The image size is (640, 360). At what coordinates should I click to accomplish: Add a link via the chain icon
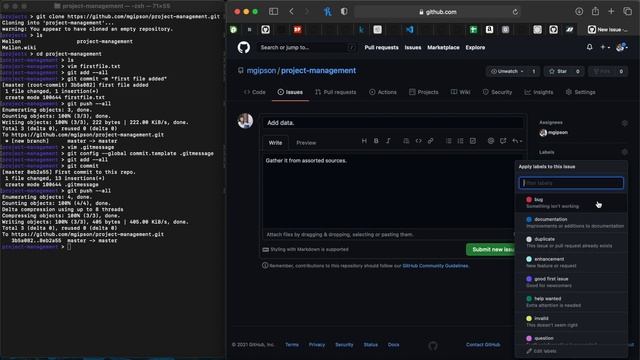tap(430, 141)
